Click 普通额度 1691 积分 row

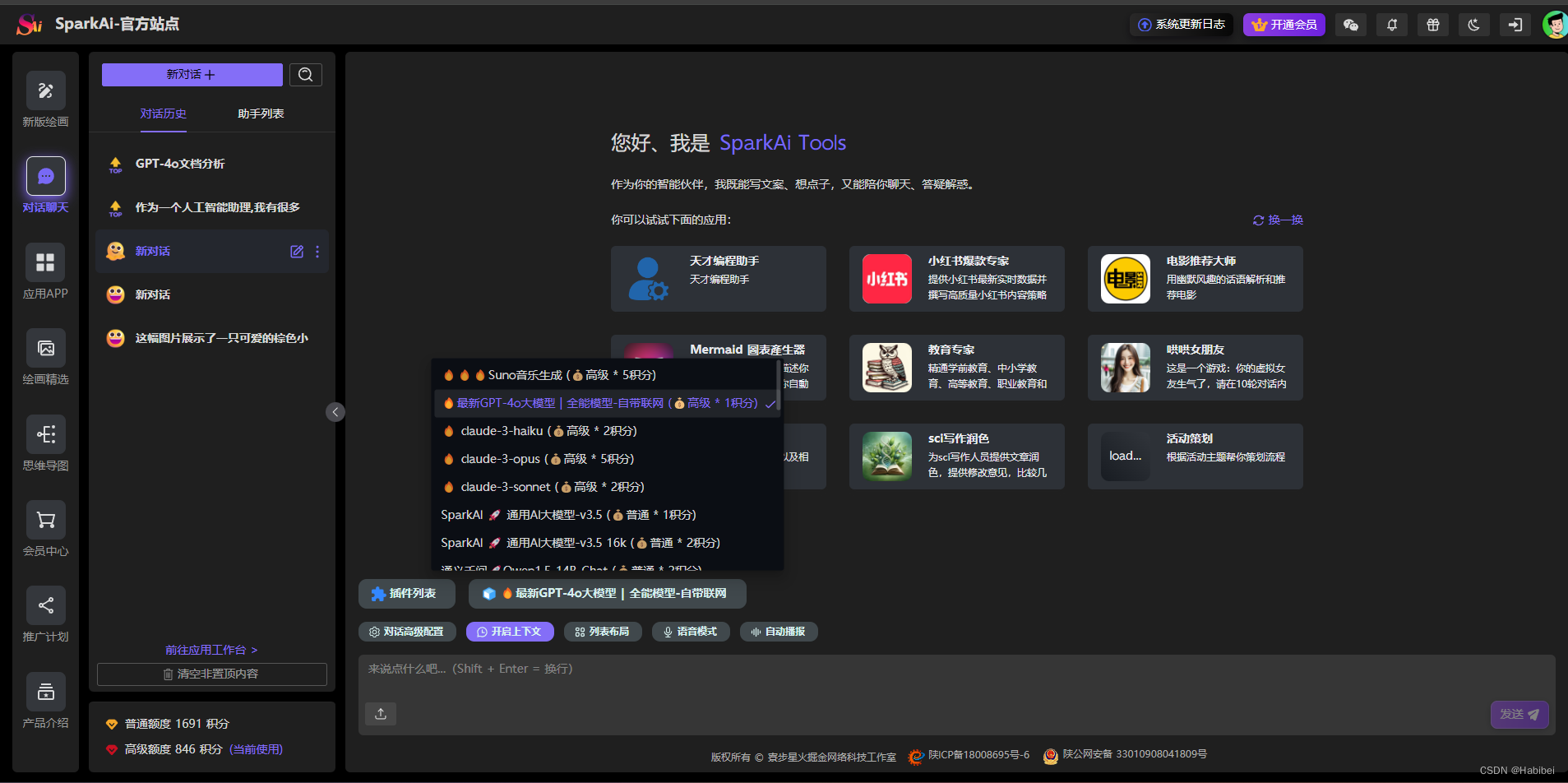click(168, 724)
